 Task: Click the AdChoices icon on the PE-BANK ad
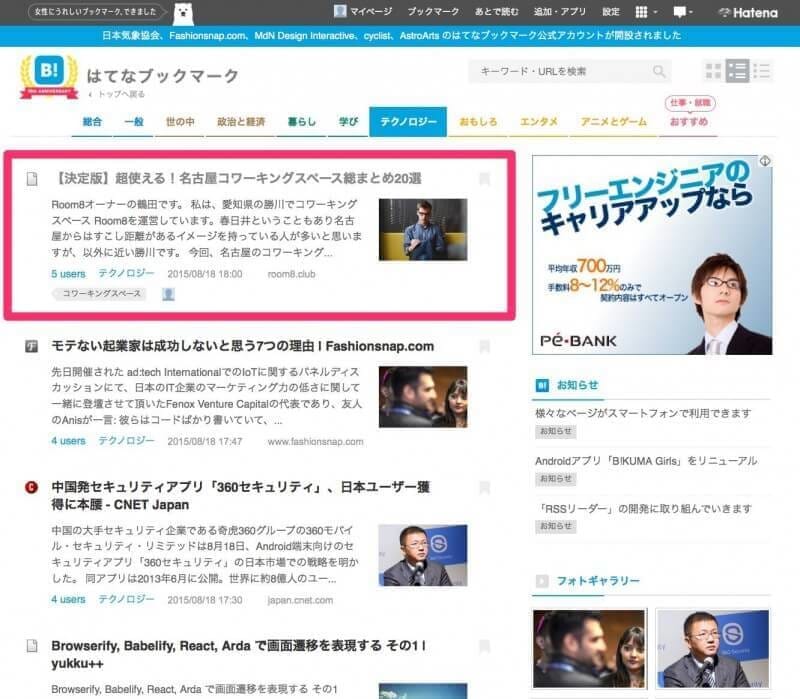tap(764, 161)
